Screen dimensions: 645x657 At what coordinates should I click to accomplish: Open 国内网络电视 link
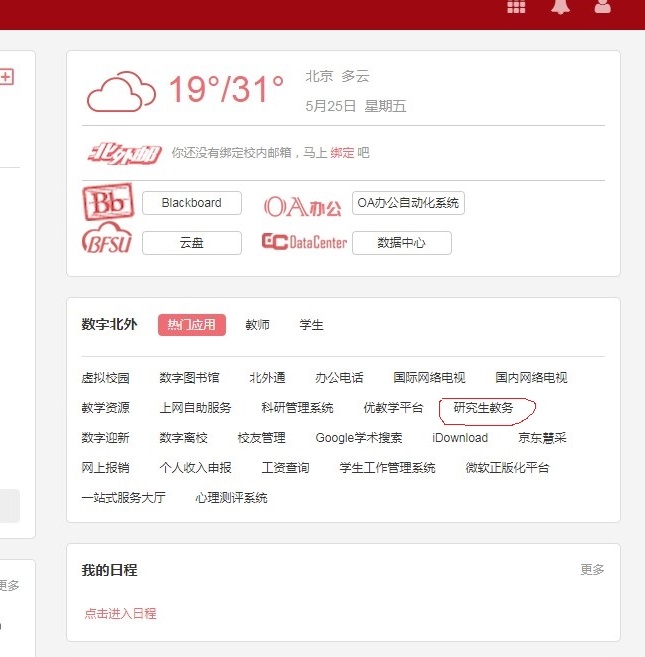coord(531,378)
